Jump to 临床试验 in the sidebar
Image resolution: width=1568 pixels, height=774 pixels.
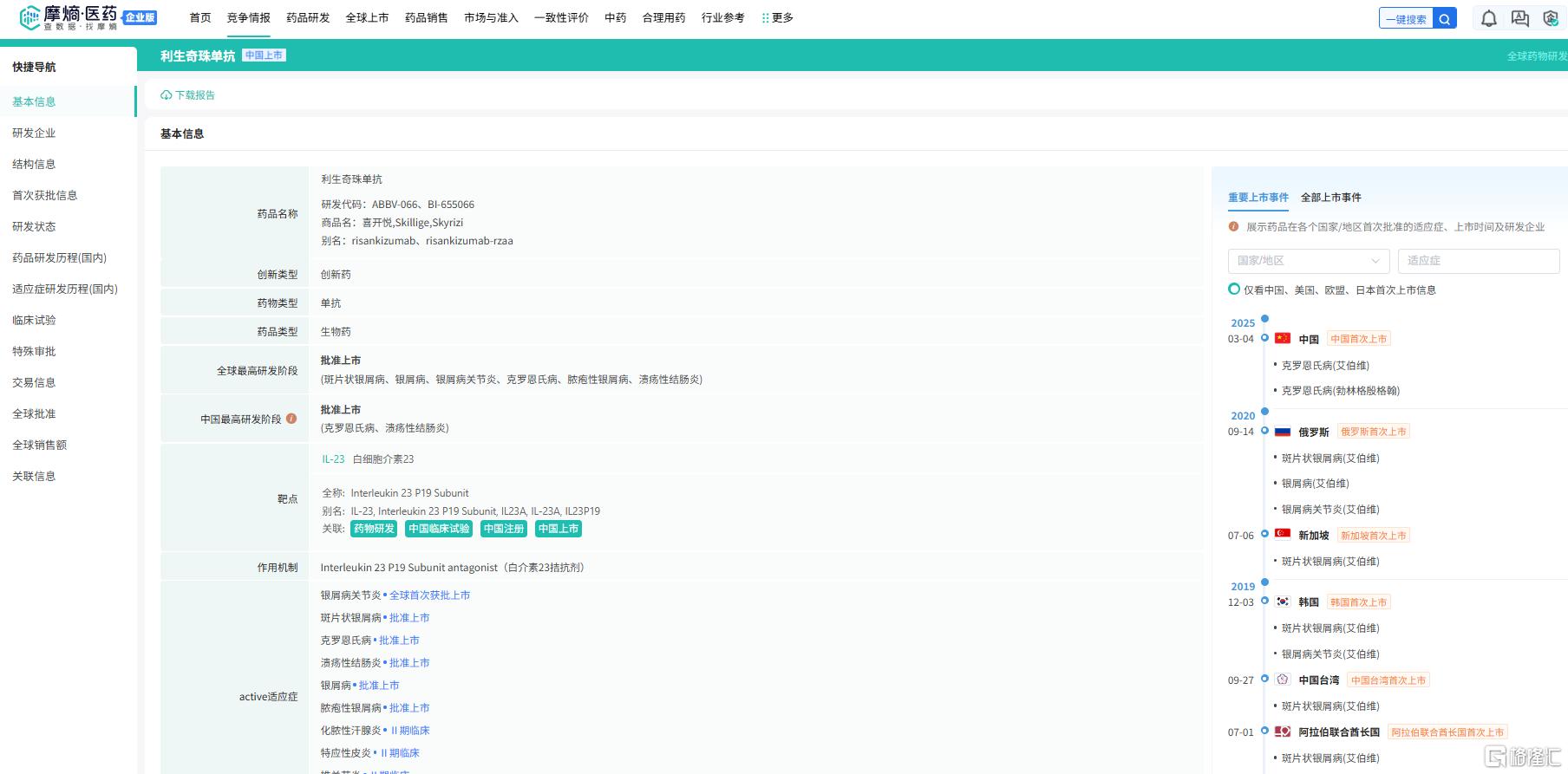coord(34,320)
